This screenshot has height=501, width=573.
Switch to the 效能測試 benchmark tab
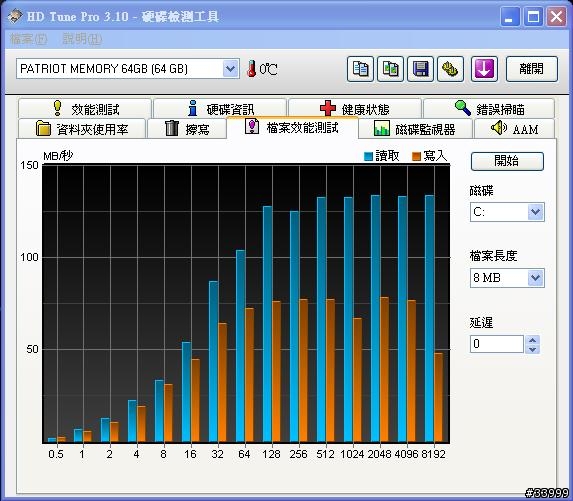(x=84, y=109)
